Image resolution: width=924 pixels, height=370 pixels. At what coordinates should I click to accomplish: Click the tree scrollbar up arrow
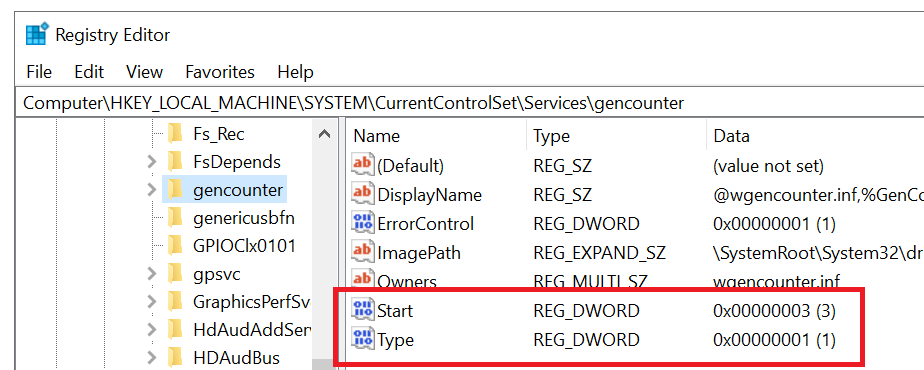coord(324,134)
